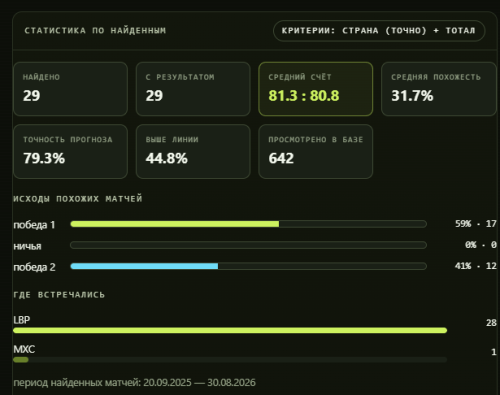Screen dimensions: 500x395
Task: Click the 642 database count
Action: 281,158
